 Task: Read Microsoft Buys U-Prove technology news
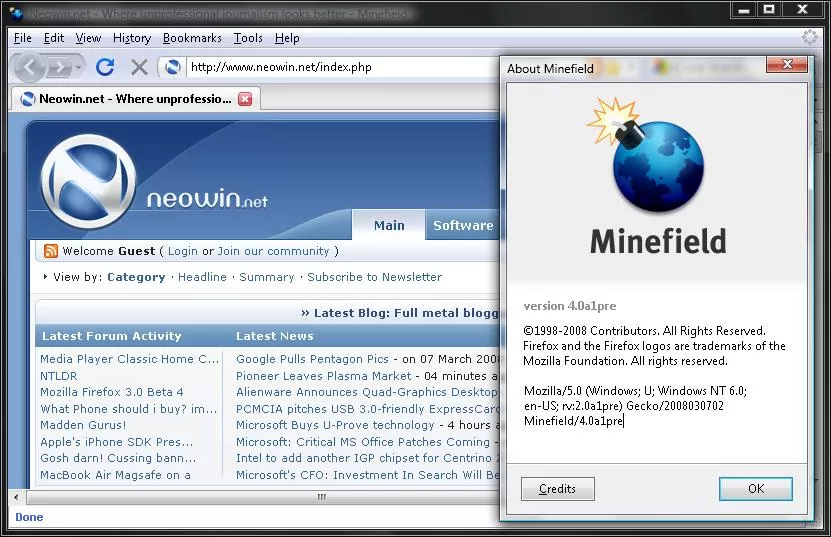[x=335, y=425]
